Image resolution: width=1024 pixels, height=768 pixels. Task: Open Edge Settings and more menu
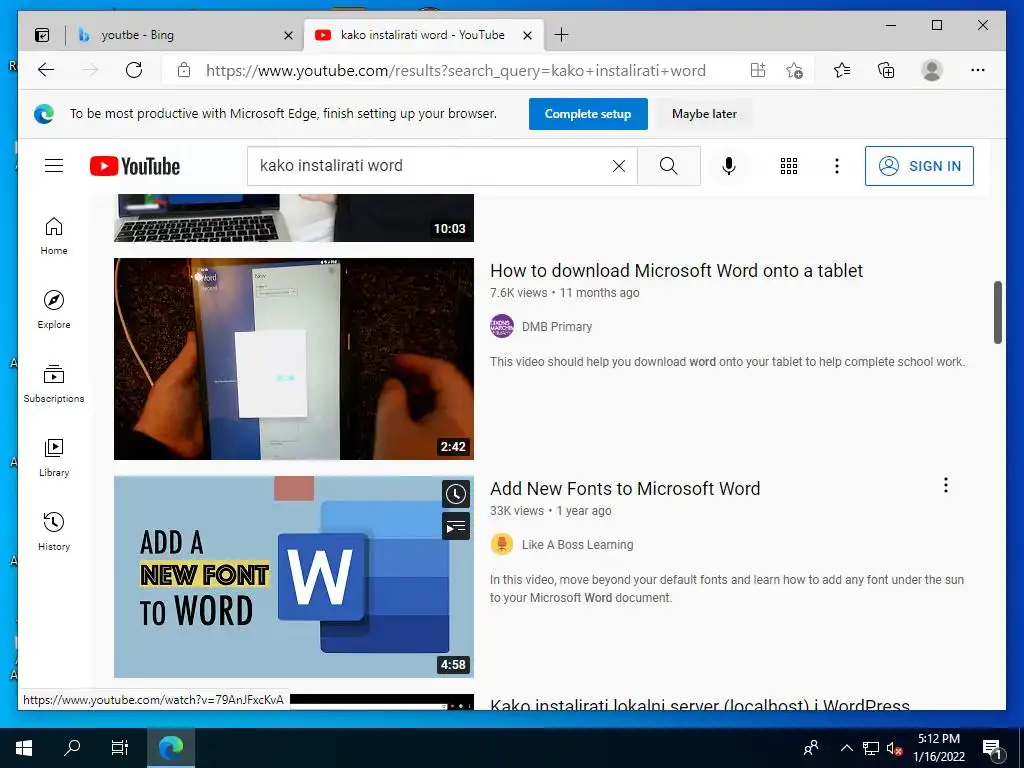coord(978,70)
